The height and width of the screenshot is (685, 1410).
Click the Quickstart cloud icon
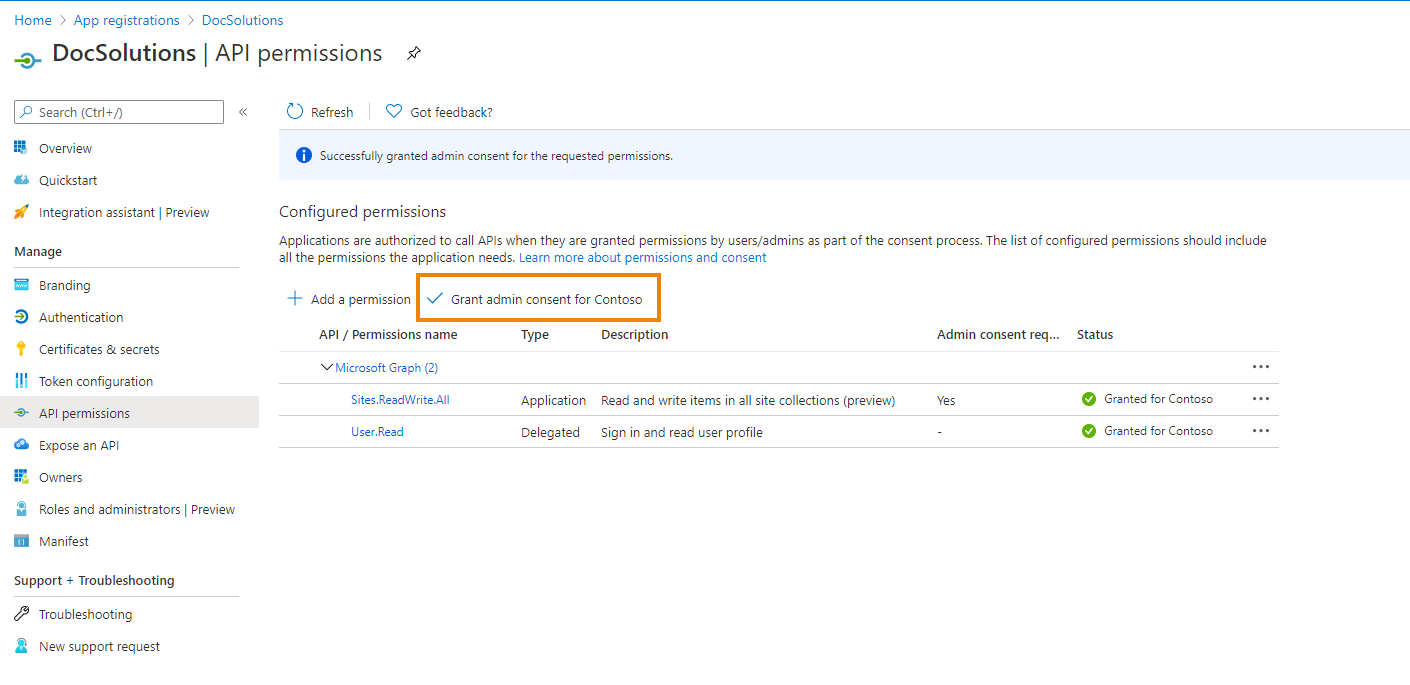click(x=21, y=181)
